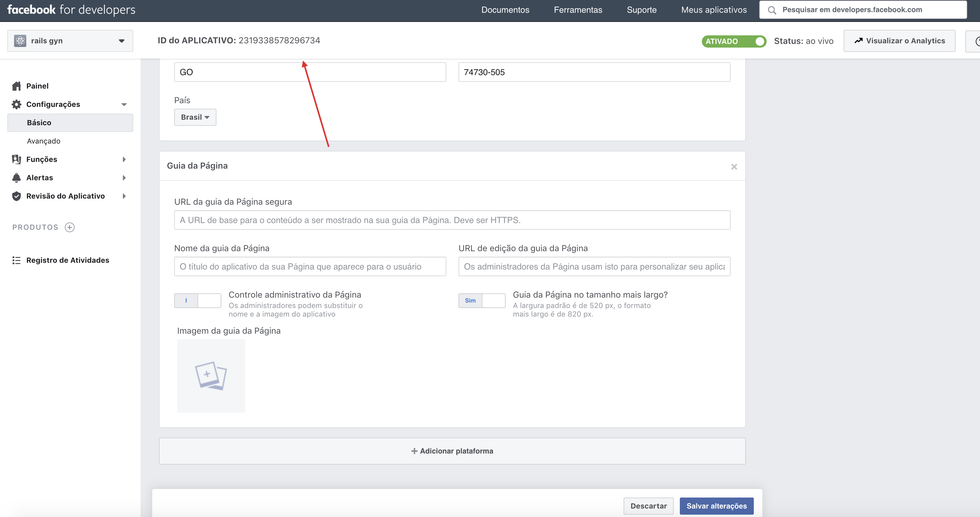
Task: Click the search magnifier icon
Action: pyautogui.click(x=772, y=10)
